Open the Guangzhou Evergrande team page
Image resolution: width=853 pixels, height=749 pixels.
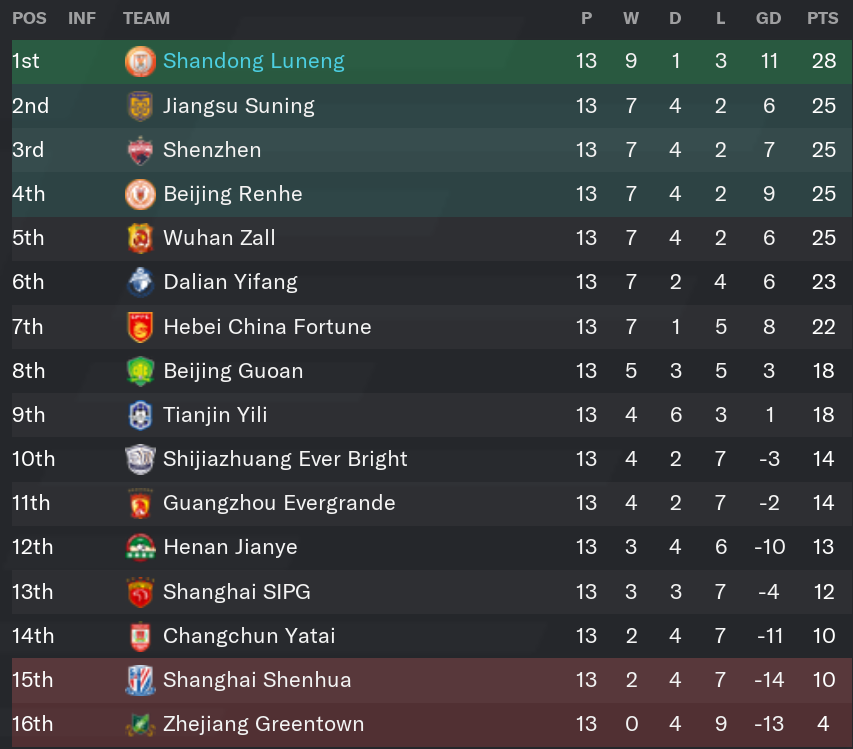pyautogui.click(x=279, y=503)
